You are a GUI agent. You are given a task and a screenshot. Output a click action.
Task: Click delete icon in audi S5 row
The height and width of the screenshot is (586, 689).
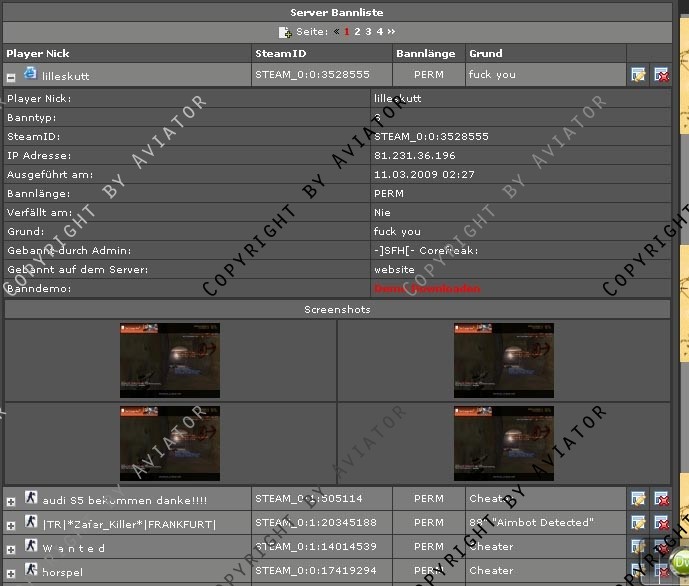tap(661, 498)
